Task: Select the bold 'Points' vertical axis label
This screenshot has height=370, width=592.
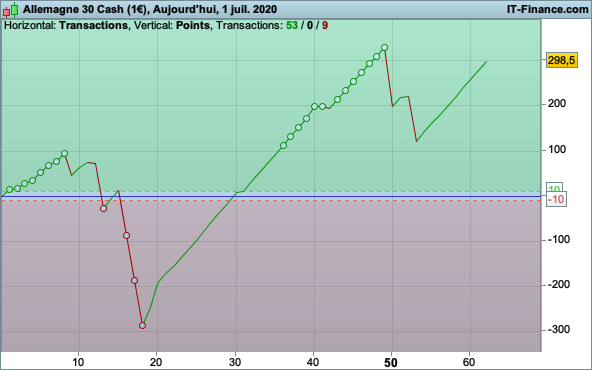Action: click(193, 25)
